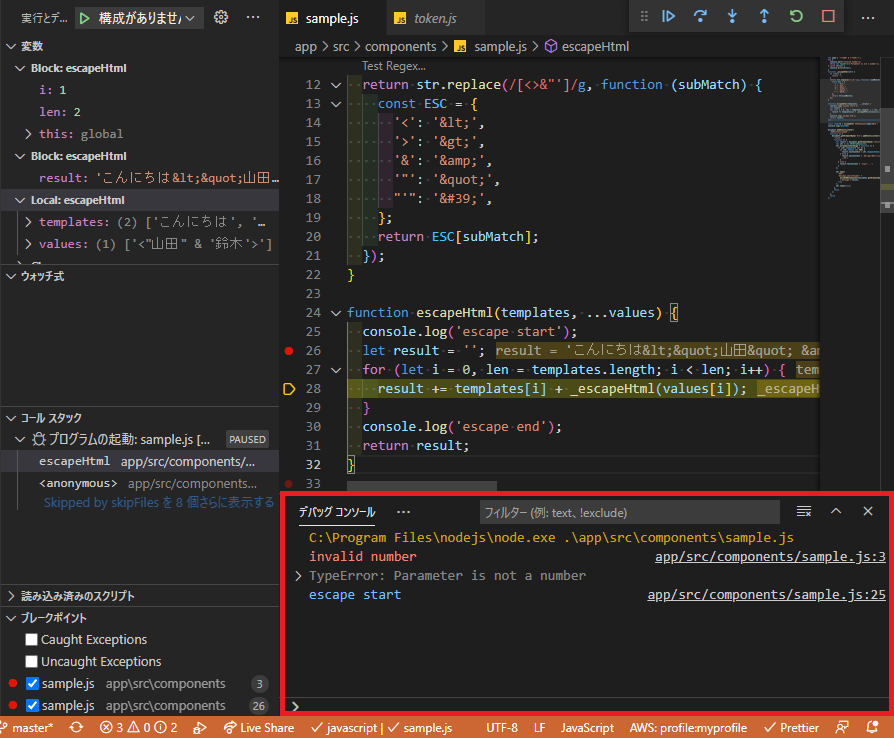The width and height of the screenshot is (894, 738).
Task: Start debugging with the green play icon
Action: click(x=84, y=18)
